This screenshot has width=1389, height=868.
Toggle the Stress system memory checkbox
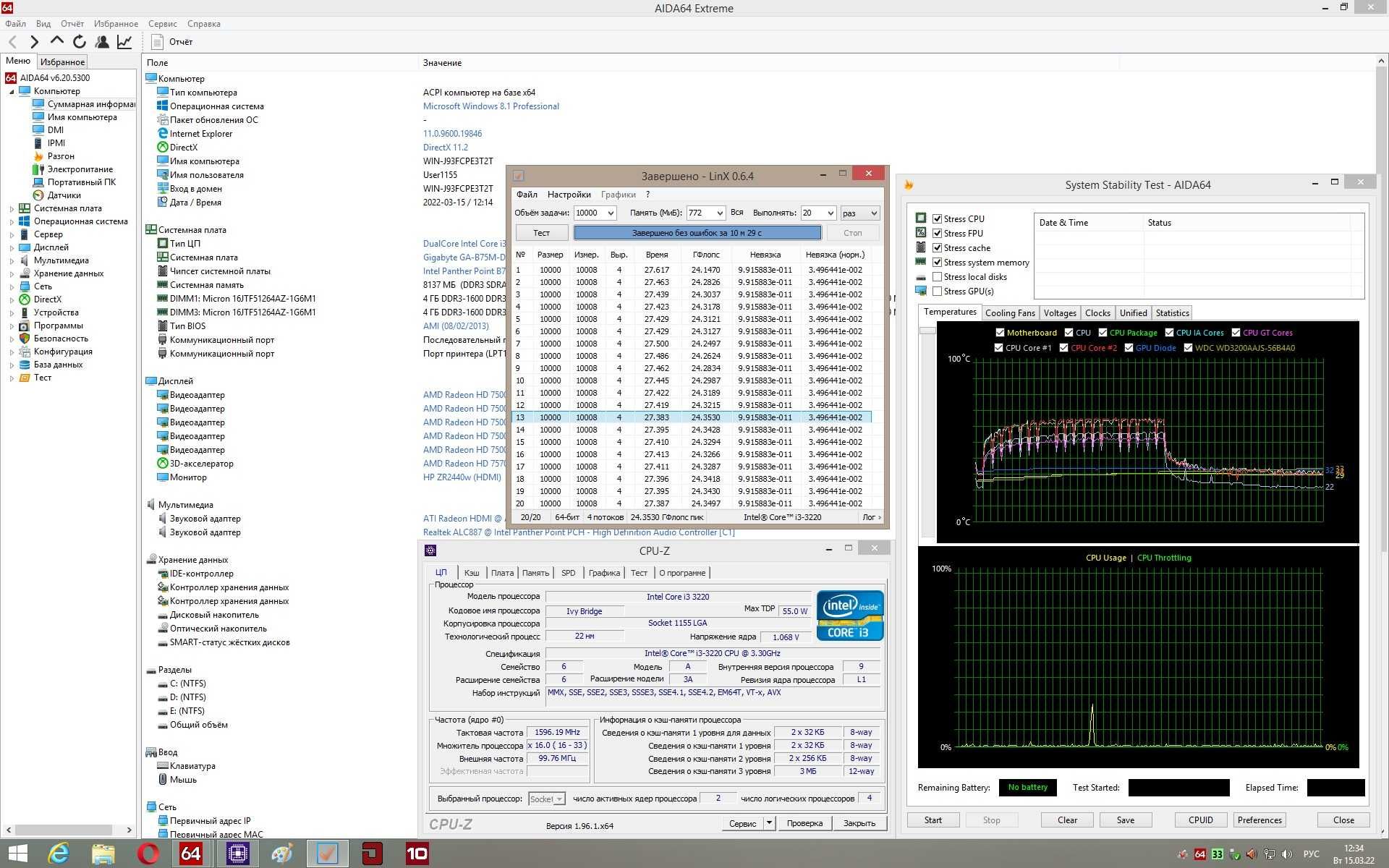(937, 262)
